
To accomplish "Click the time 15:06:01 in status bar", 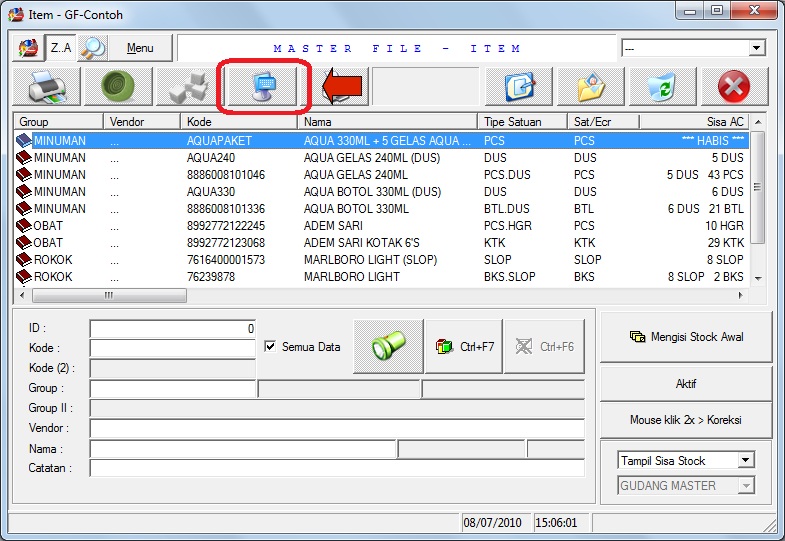I will pos(556,522).
